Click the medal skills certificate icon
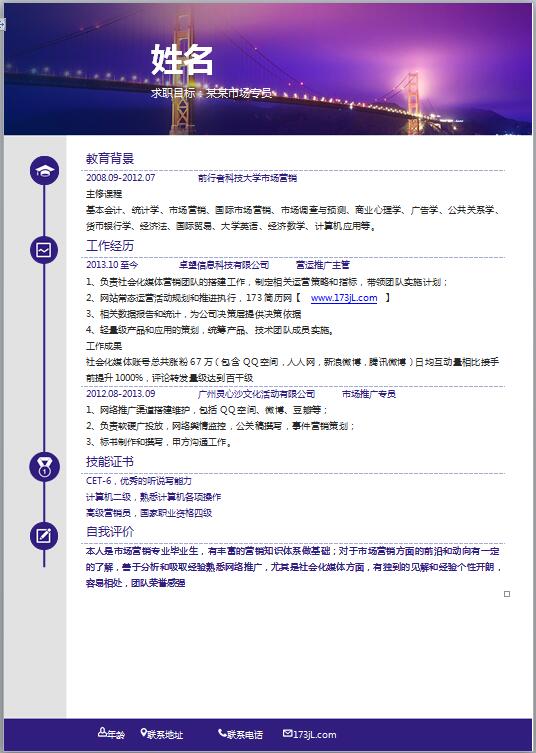536x753 pixels. pyautogui.click(x=44, y=467)
